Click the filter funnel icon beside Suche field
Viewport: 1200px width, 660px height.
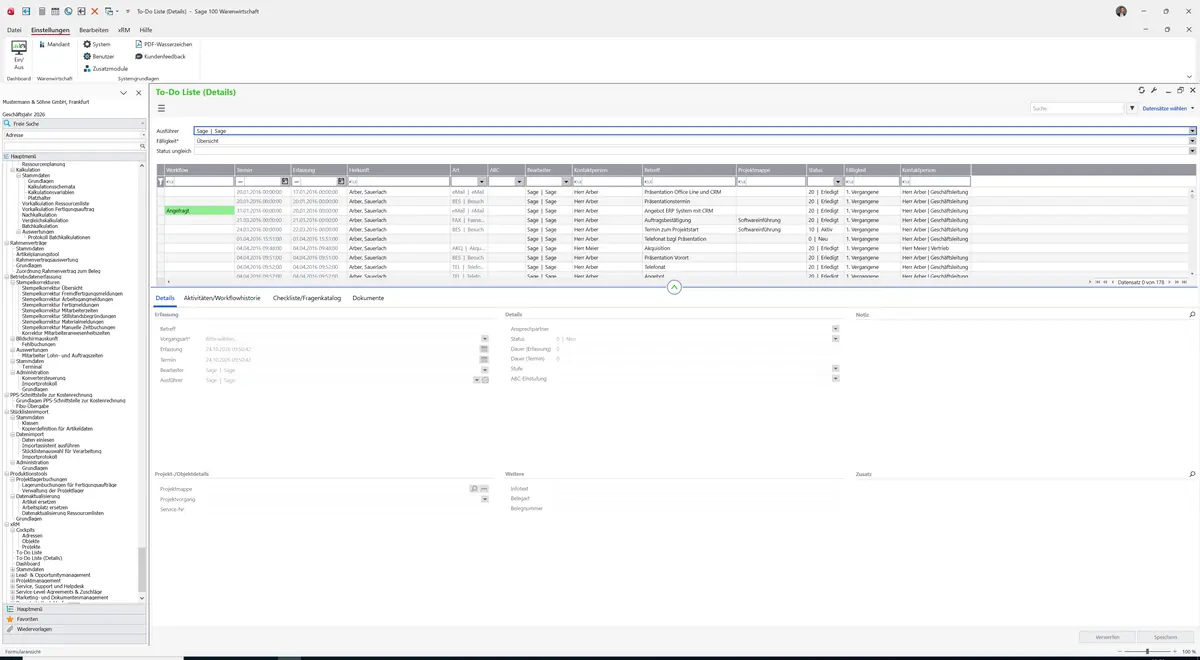coord(1132,108)
